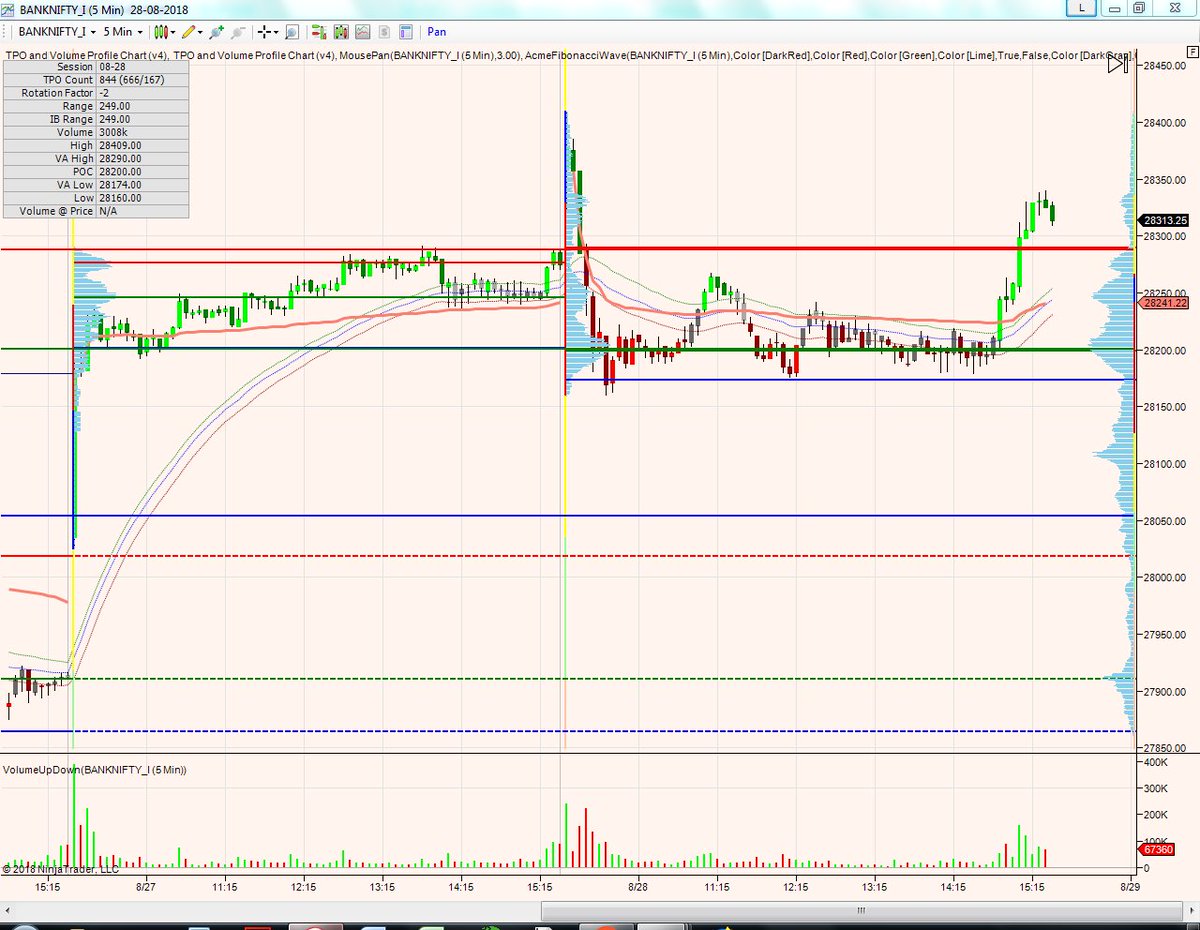Activate the zoom magnifier tool
Image resolution: width=1200 pixels, height=930 pixels.
click(x=292, y=32)
